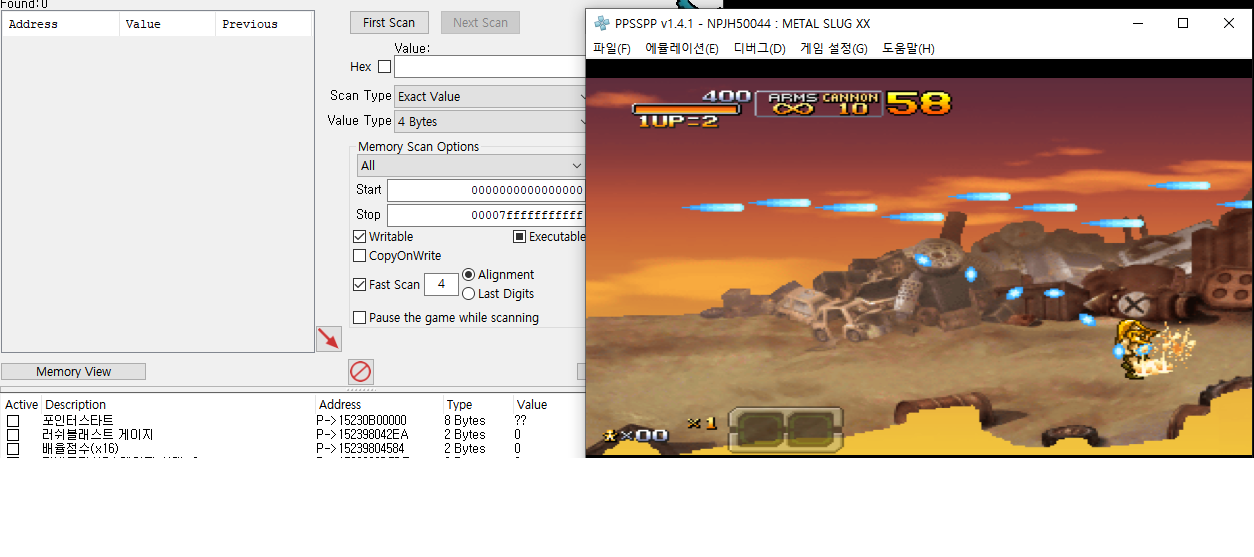
Task: Click the red arrow add-address icon
Action: click(329, 339)
